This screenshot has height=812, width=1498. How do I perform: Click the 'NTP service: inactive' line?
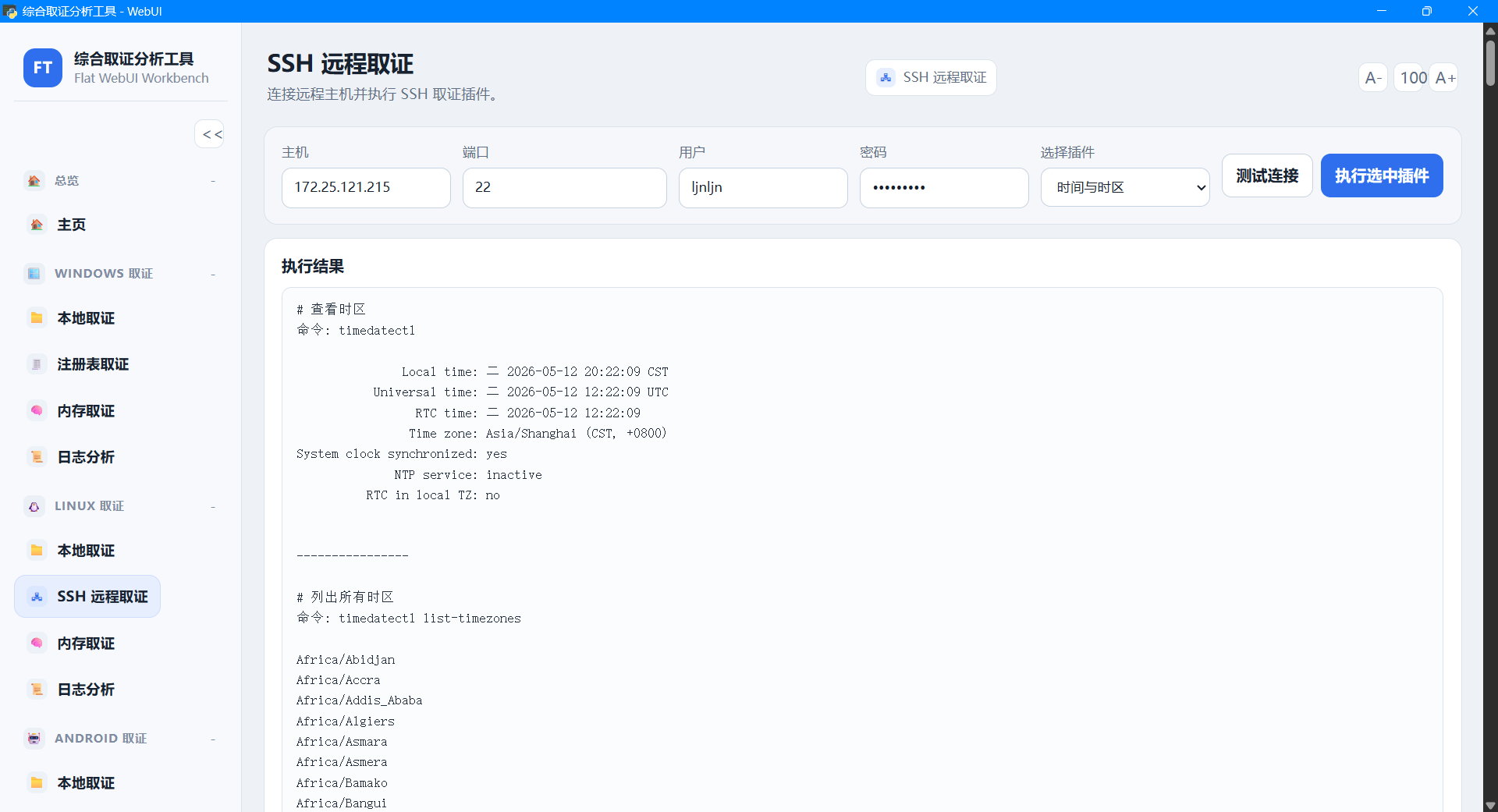(467, 475)
